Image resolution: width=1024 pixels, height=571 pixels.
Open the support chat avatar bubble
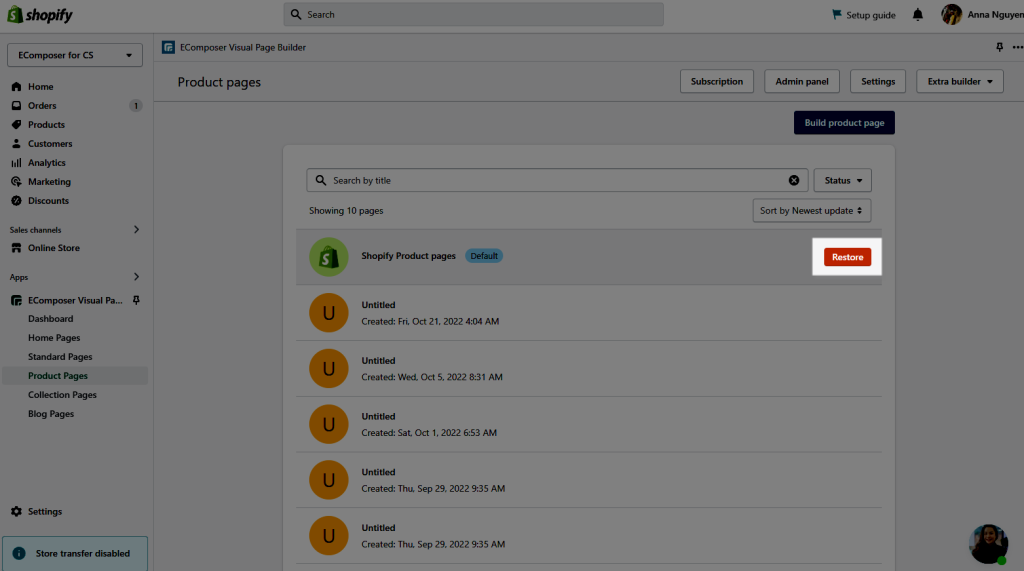coord(989,544)
